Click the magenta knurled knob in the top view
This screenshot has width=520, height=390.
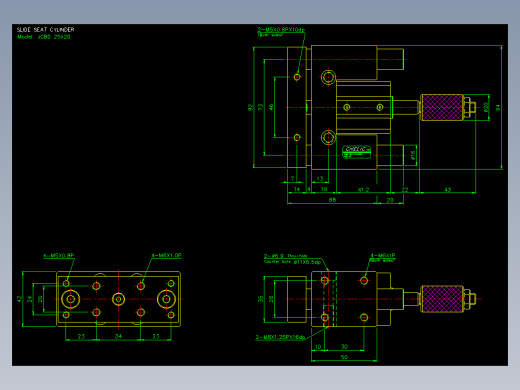pyautogui.click(x=442, y=107)
